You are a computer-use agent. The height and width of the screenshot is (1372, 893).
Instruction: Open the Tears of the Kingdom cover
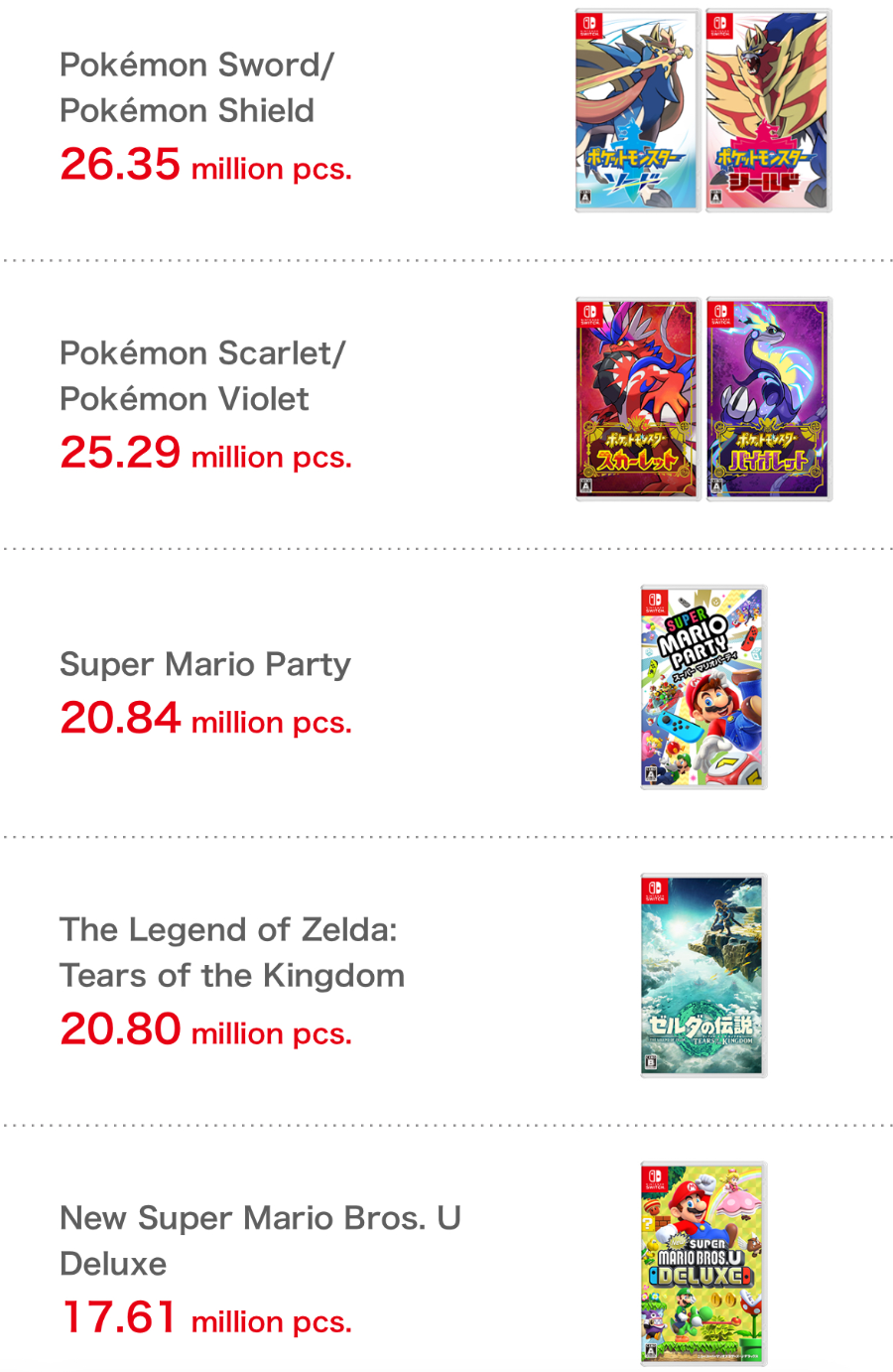(x=703, y=976)
